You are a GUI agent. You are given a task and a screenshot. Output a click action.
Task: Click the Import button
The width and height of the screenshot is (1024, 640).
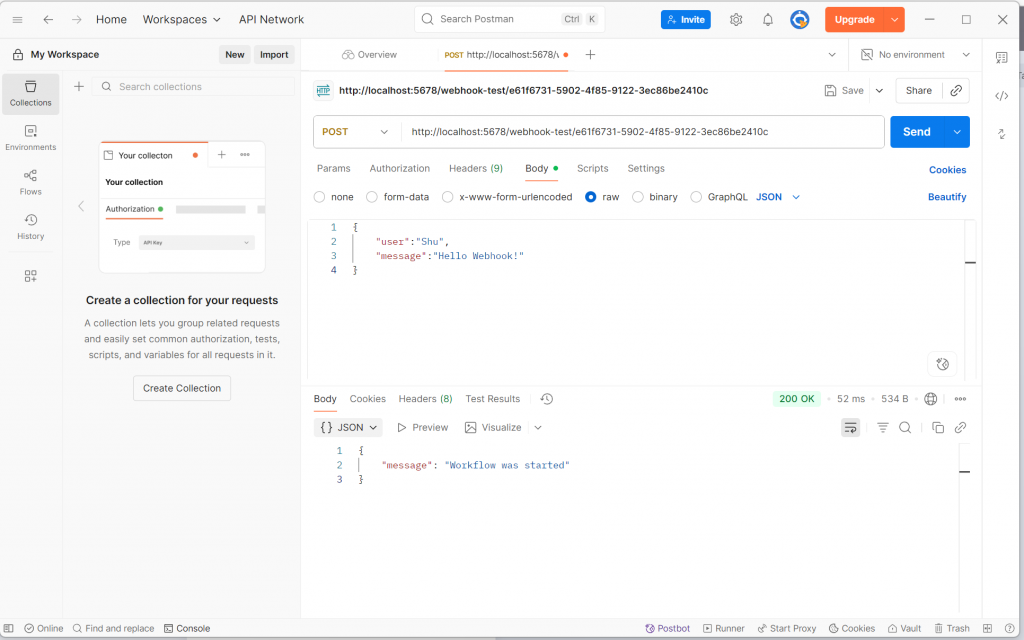click(274, 55)
